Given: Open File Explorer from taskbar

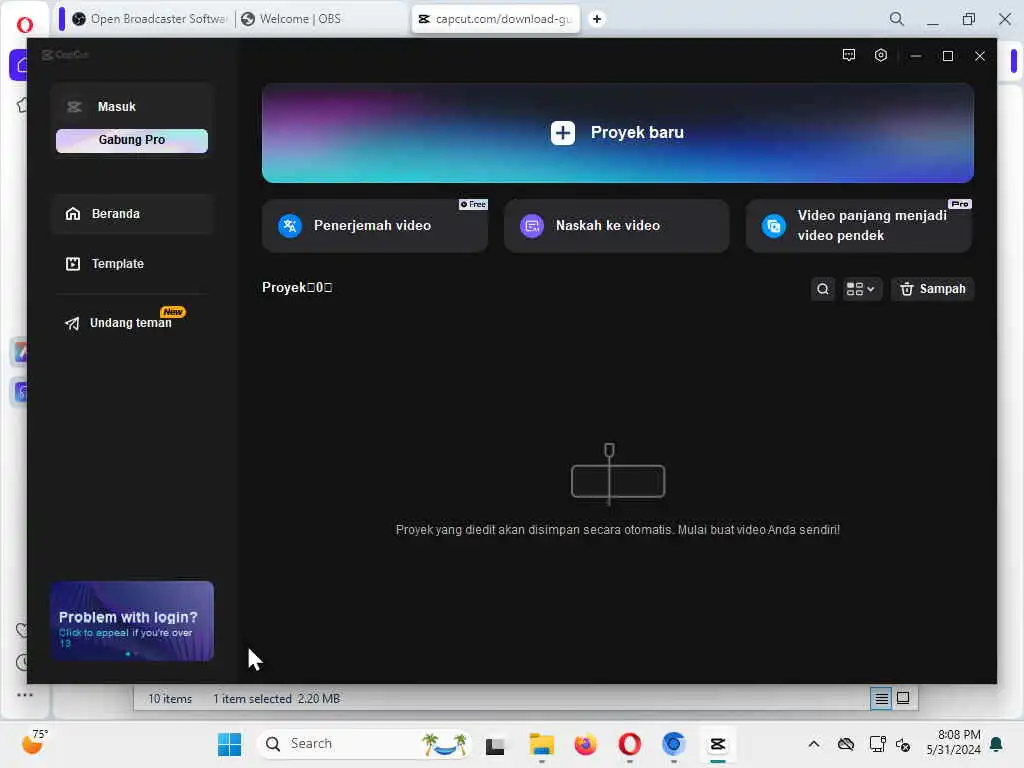Looking at the screenshot, I should 541,744.
